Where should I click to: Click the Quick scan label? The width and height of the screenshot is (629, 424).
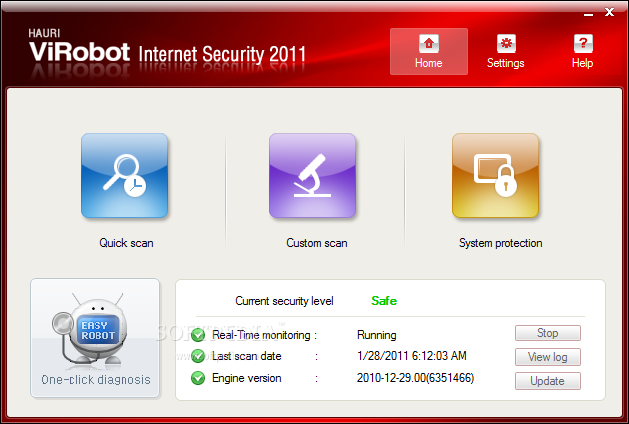coord(126,243)
